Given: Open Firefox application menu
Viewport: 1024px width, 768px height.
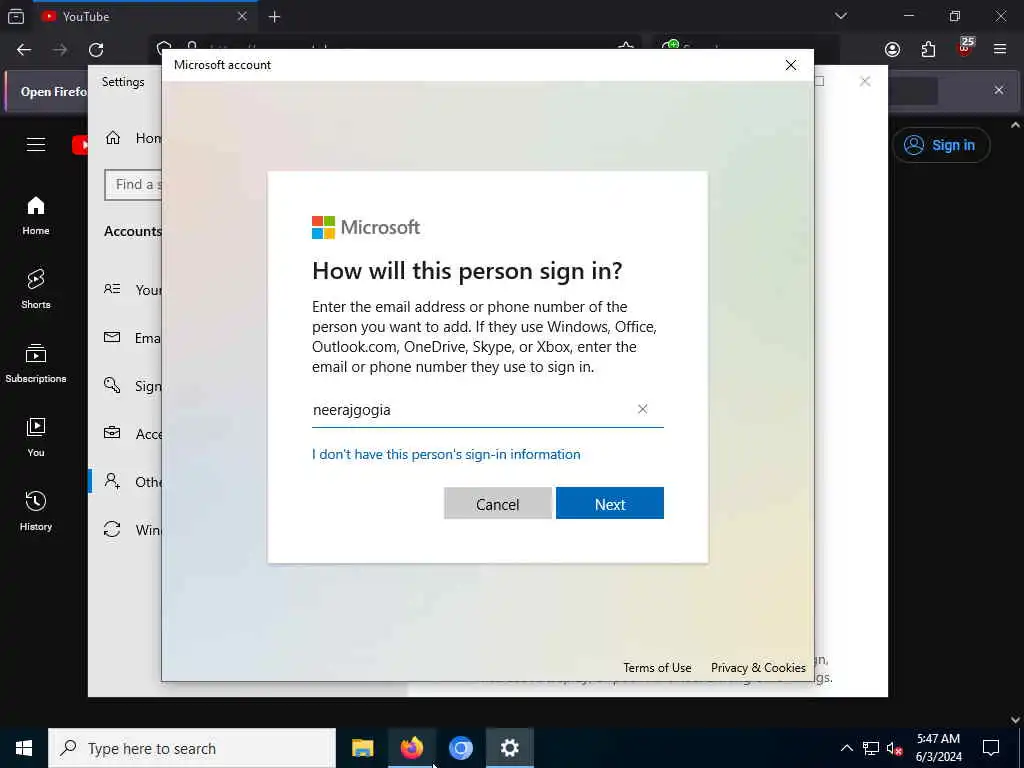Looking at the screenshot, I should click(x=1000, y=50).
